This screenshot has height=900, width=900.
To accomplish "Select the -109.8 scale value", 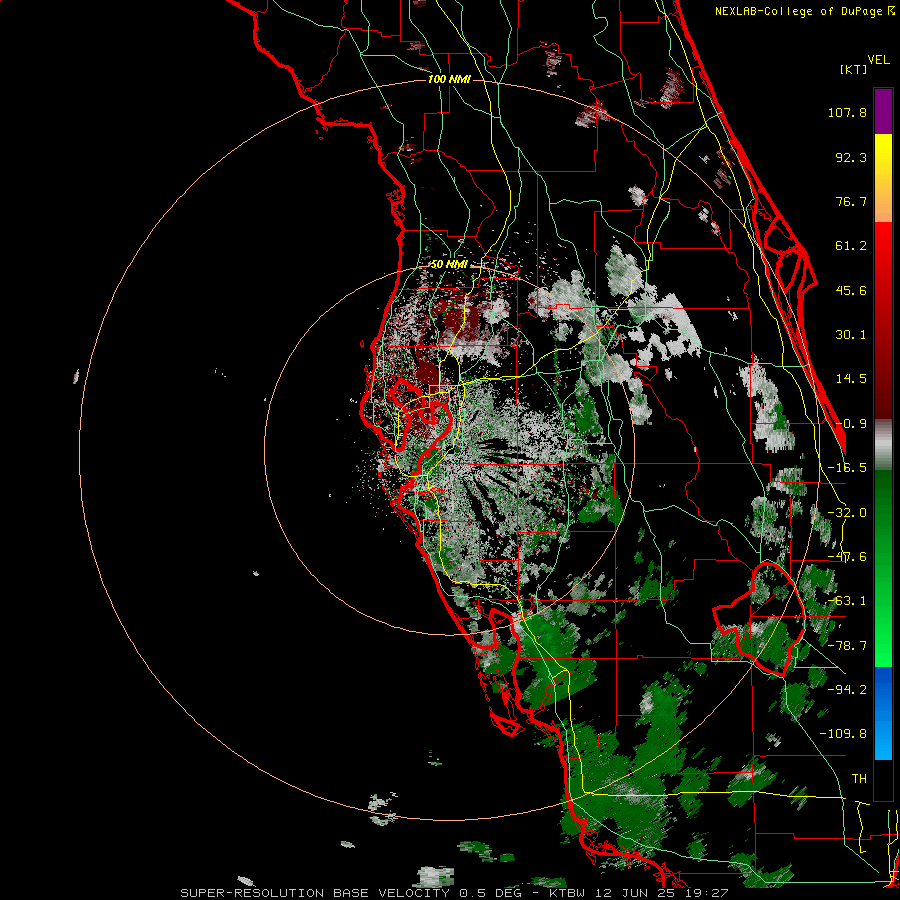I will pyautogui.click(x=843, y=734).
